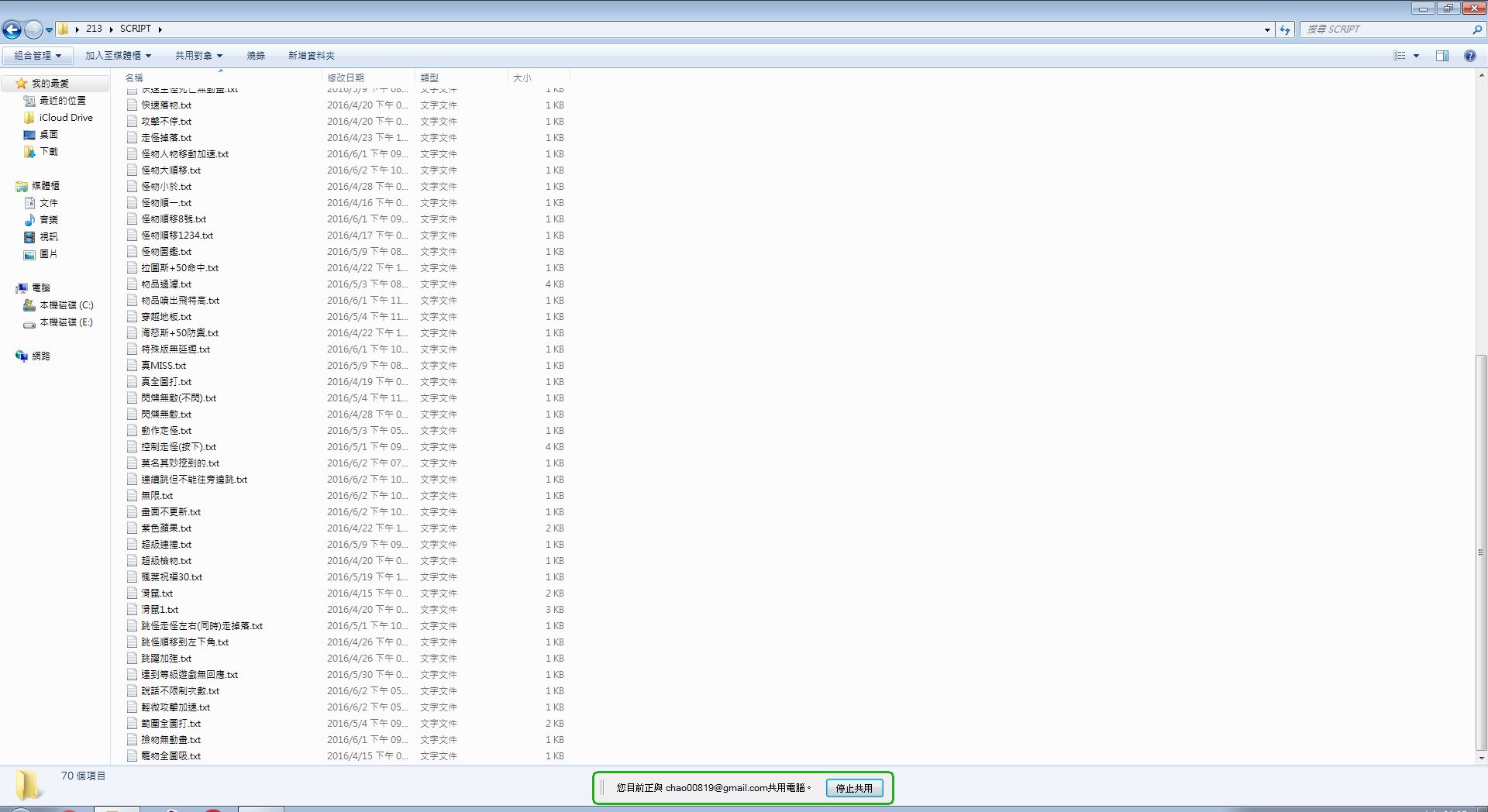Select file 控制走怪(按下).txt

pyautogui.click(x=178, y=447)
